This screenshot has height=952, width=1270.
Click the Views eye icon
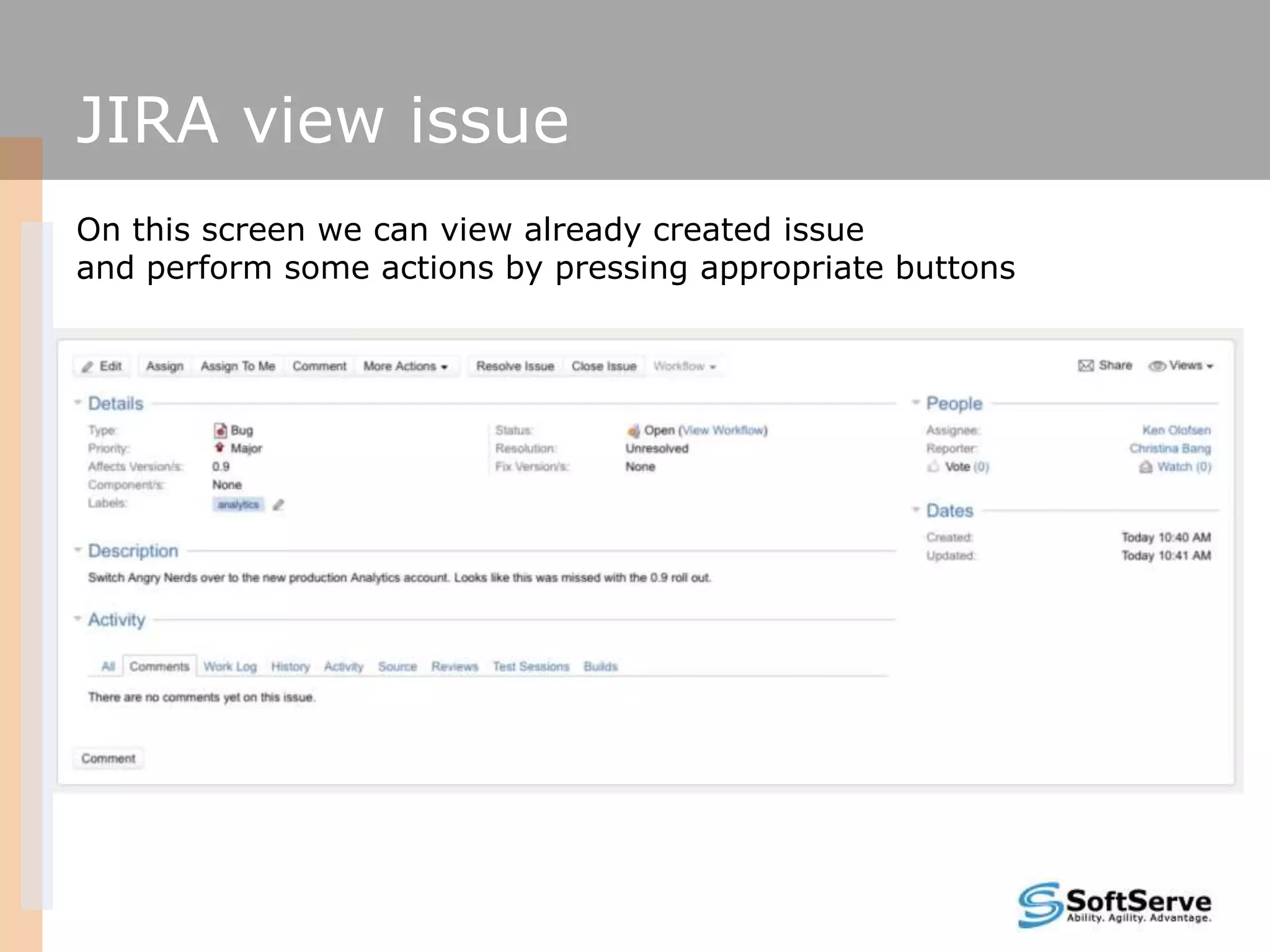[x=1157, y=366]
